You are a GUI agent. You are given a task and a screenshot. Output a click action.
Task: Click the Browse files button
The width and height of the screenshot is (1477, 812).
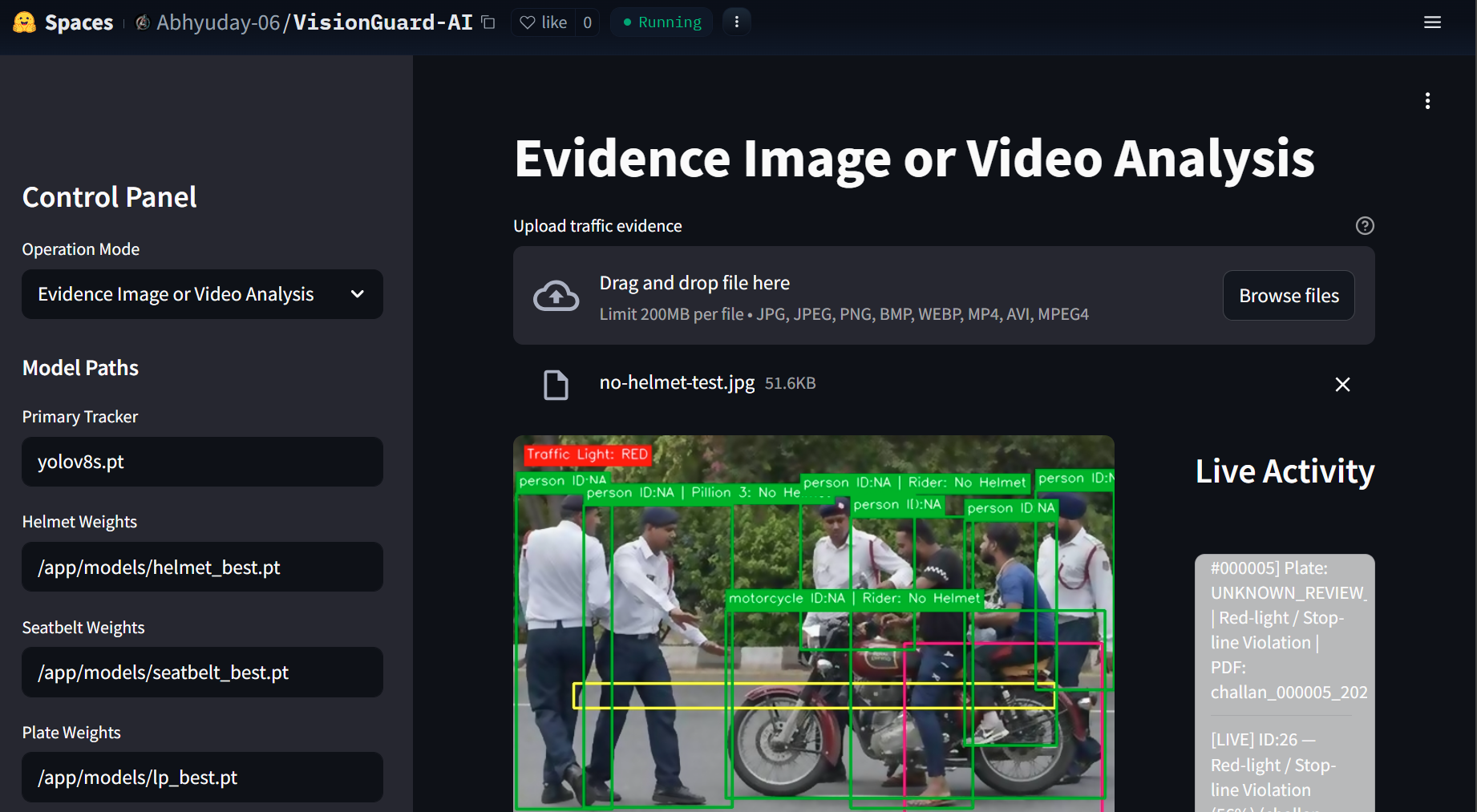pos(1289,296)
